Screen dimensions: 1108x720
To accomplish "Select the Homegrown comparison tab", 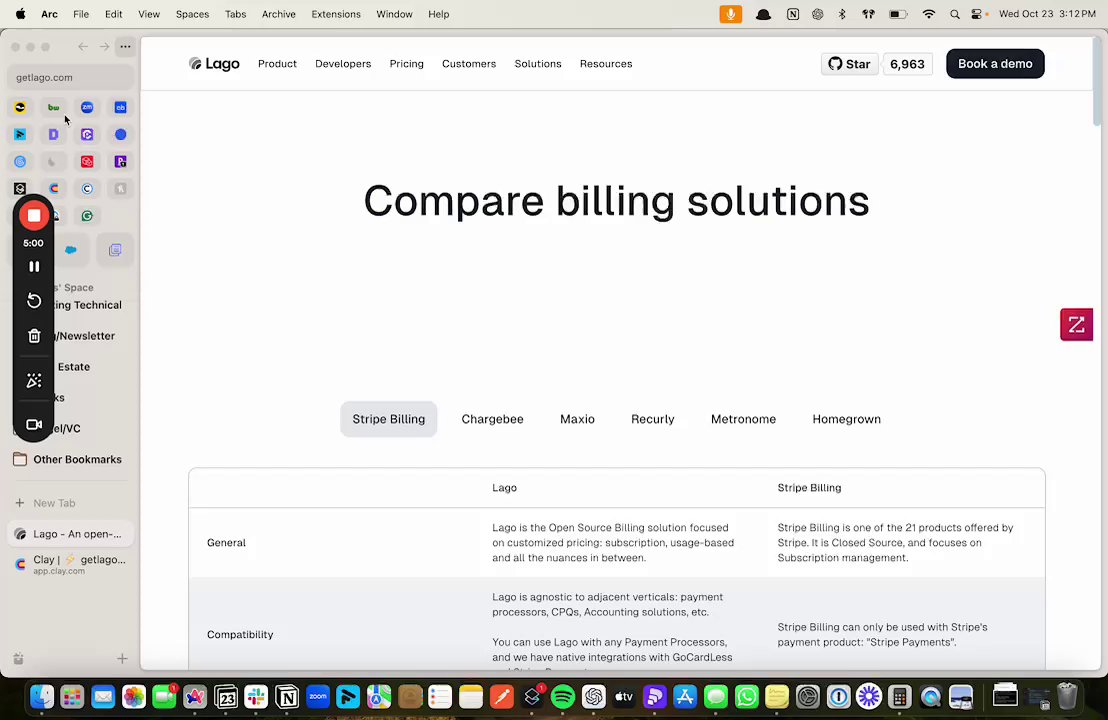I will coord(847,419).
